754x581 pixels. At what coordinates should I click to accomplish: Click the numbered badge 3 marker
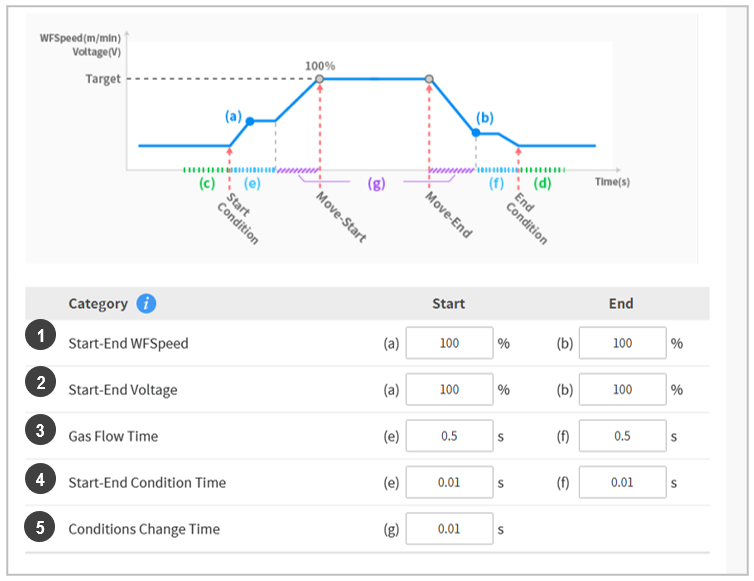[x=40, y=432]
